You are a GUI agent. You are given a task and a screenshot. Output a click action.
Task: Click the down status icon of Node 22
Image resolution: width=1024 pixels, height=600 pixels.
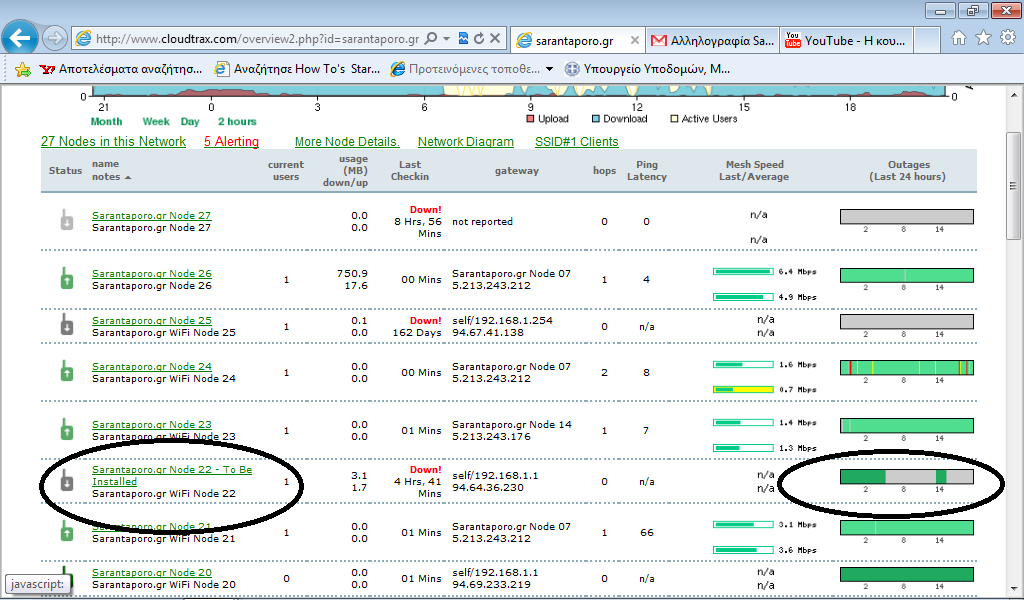pyautogui.click(x=67, y=481)
